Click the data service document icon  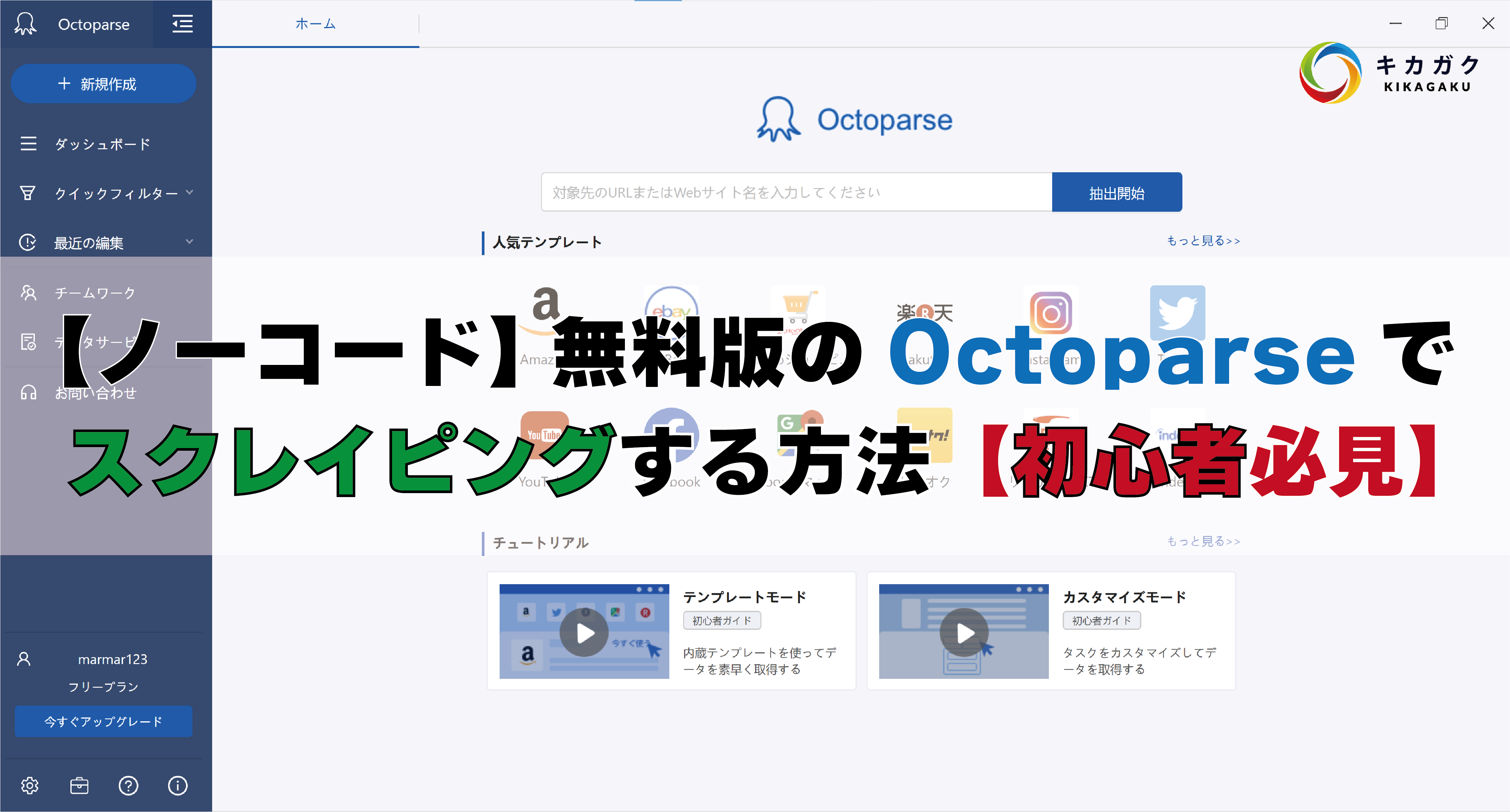tap(28, 342)
